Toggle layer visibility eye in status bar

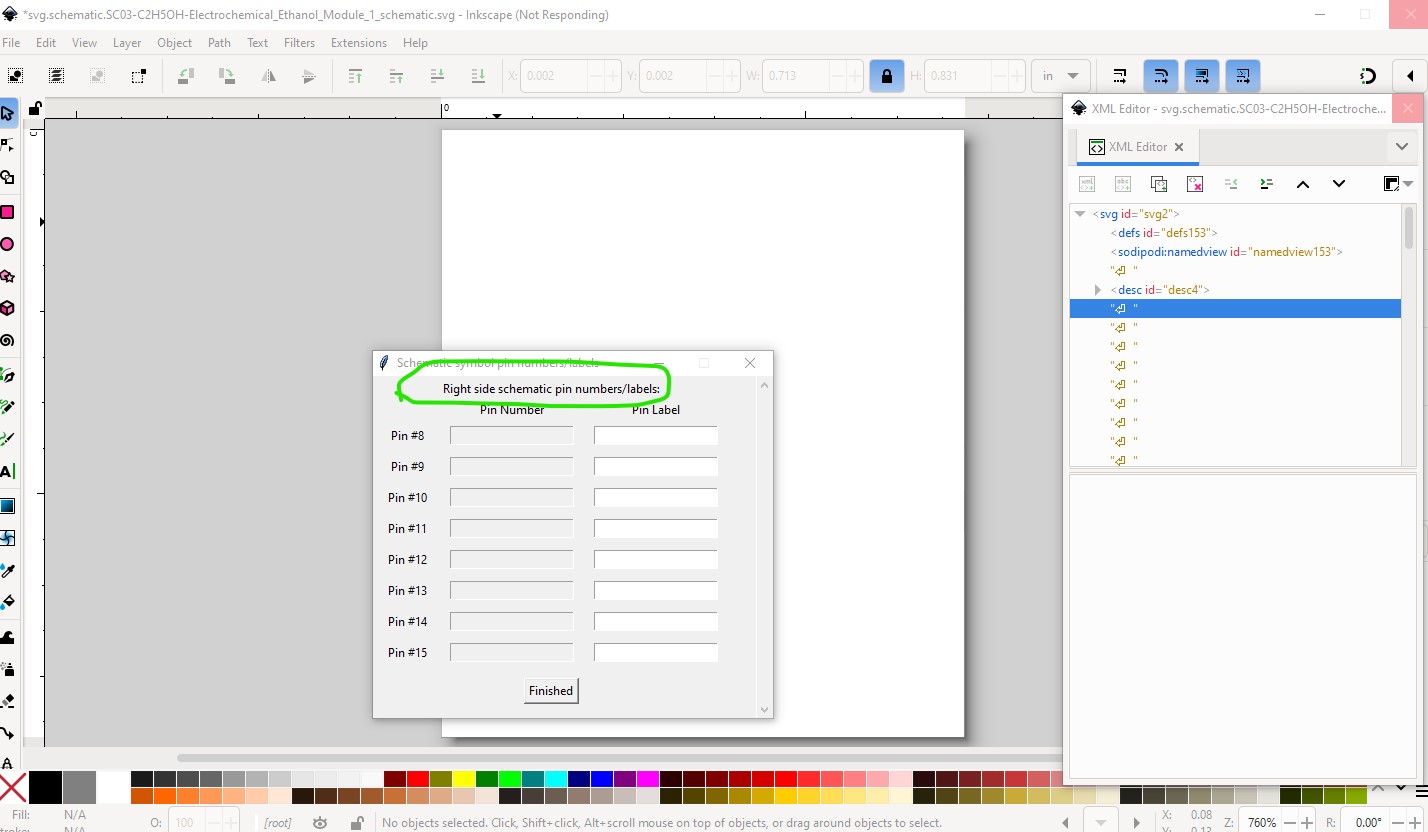point(320,823)
